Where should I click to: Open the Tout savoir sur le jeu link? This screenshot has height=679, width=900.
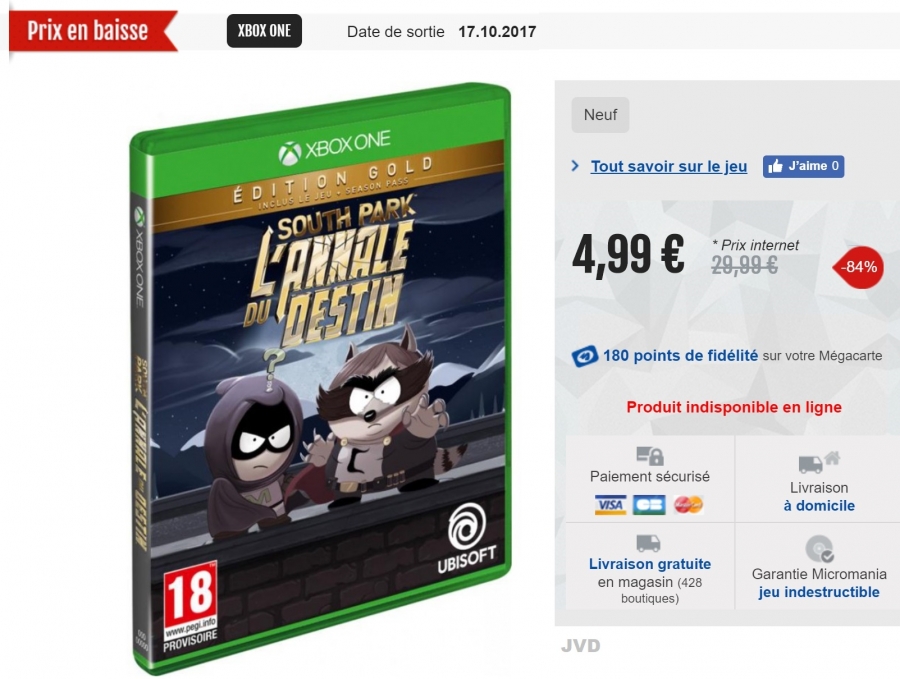pyautogui.click(x=669, y=166)
